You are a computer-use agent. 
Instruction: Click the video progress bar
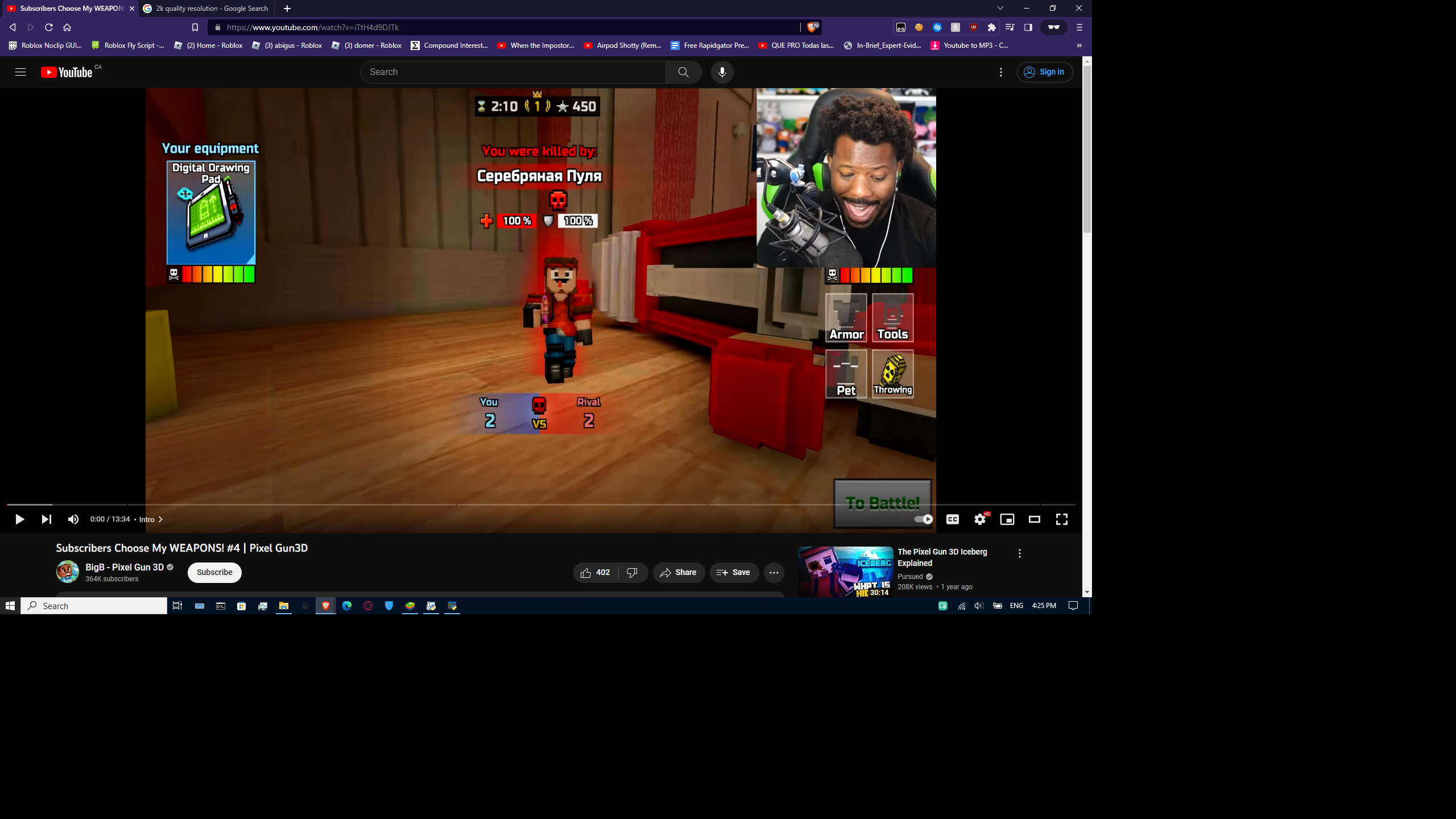coord(540,504)
